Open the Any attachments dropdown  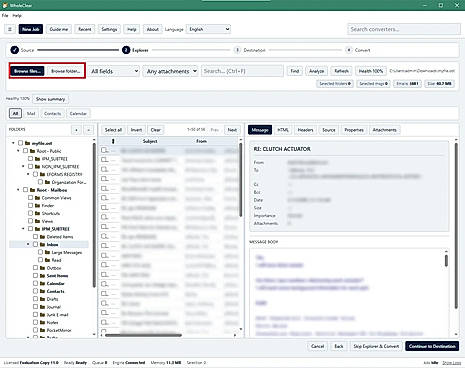[171, 71]
